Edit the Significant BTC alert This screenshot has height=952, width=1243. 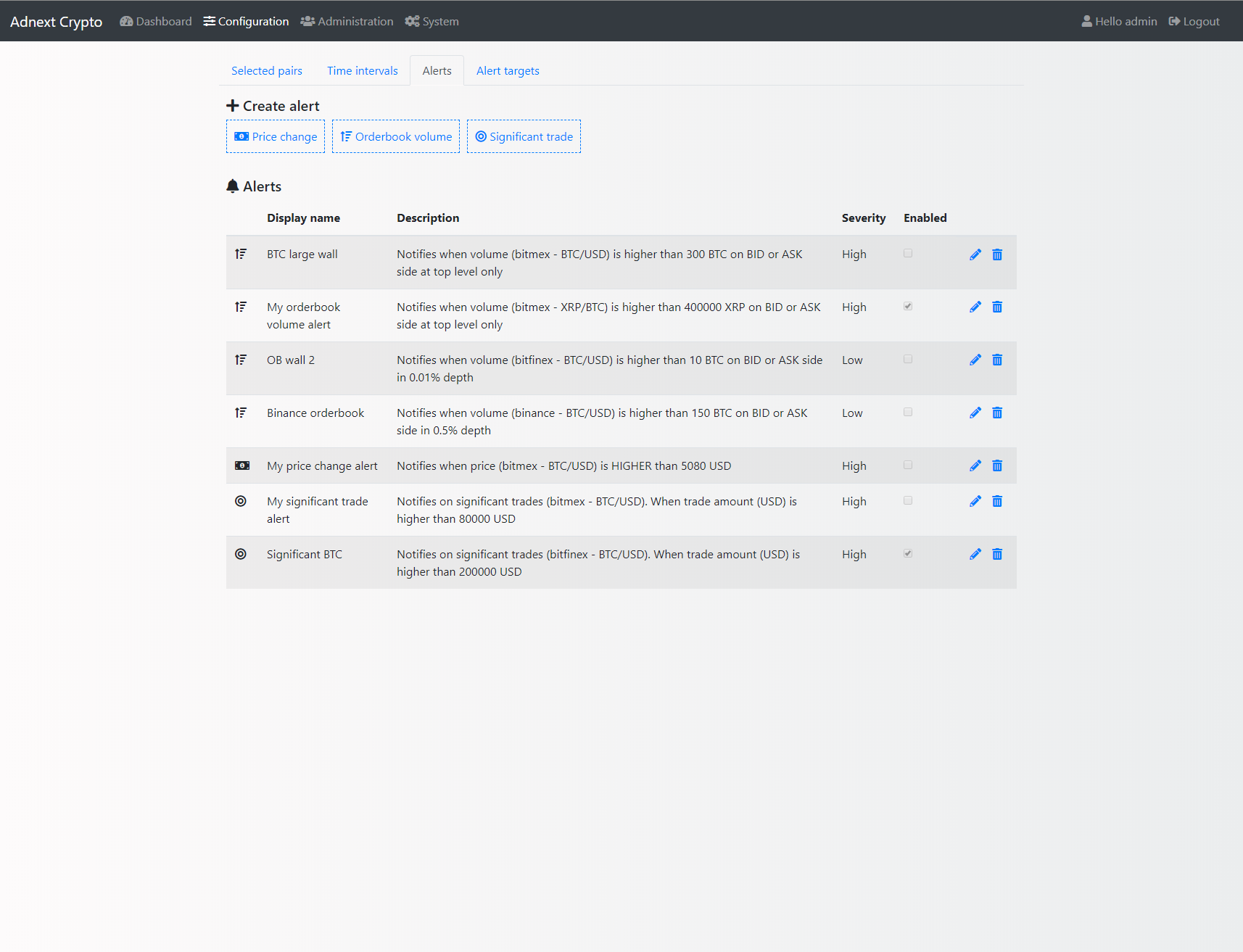(x=975, y=555)
